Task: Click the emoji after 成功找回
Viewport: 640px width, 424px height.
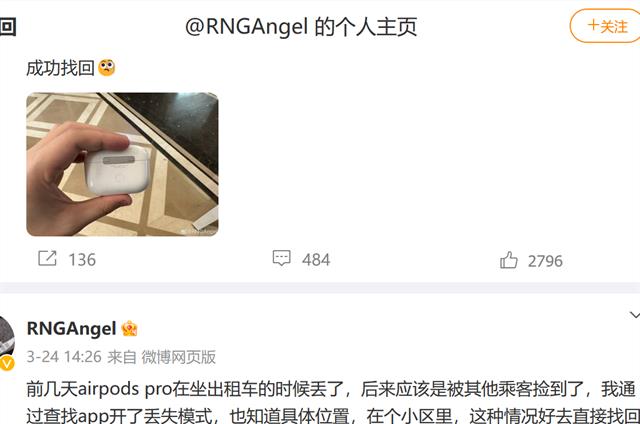Action: (x=107, y=68)
